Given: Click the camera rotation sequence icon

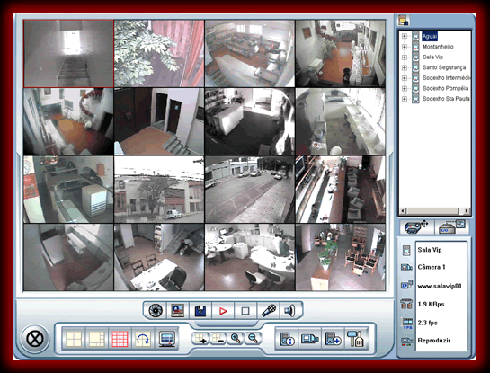Looking at the screenshot, I should (x=143, y=339).
